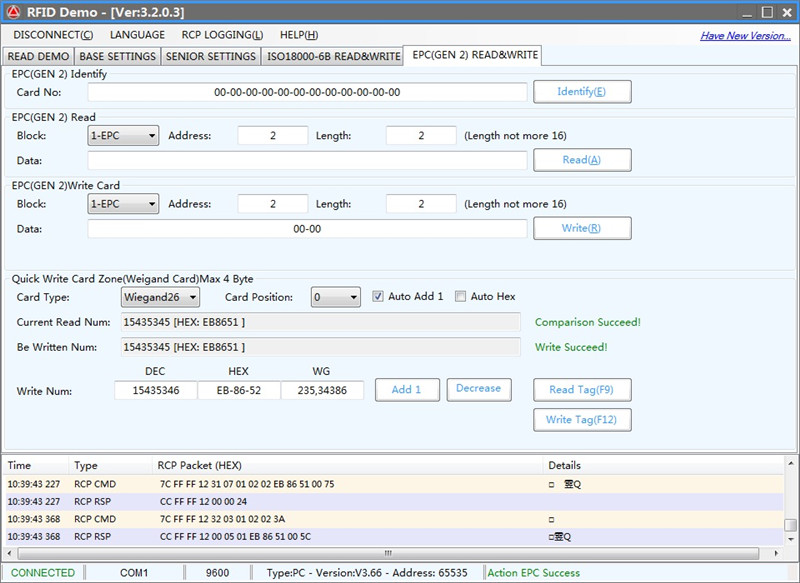
Task: Open the DISCONNECT menu
Action: click(53, 35)
